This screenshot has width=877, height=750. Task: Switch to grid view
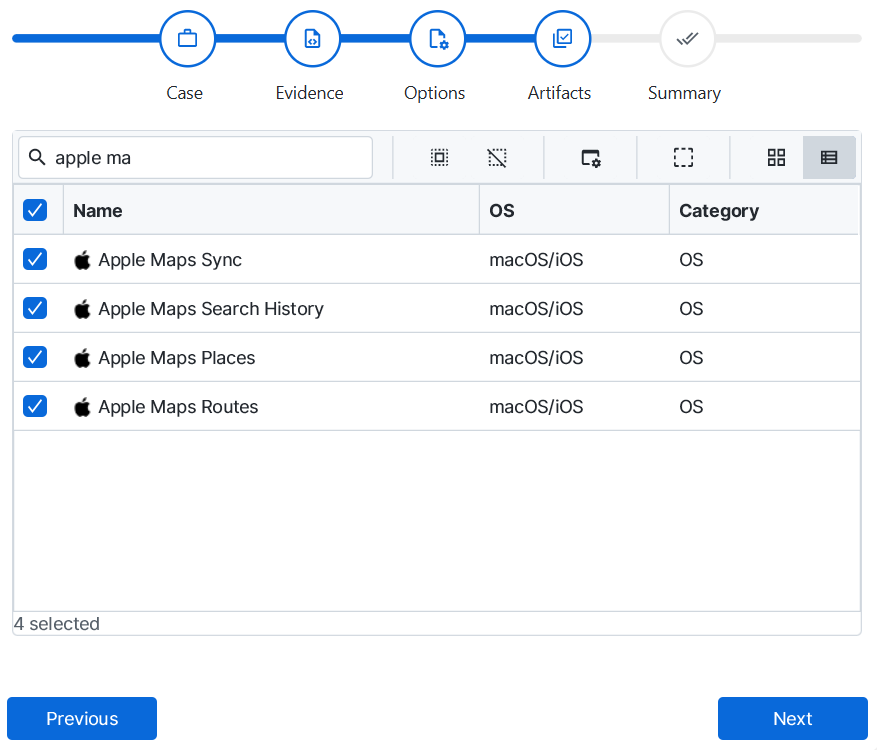click(776, 157)
